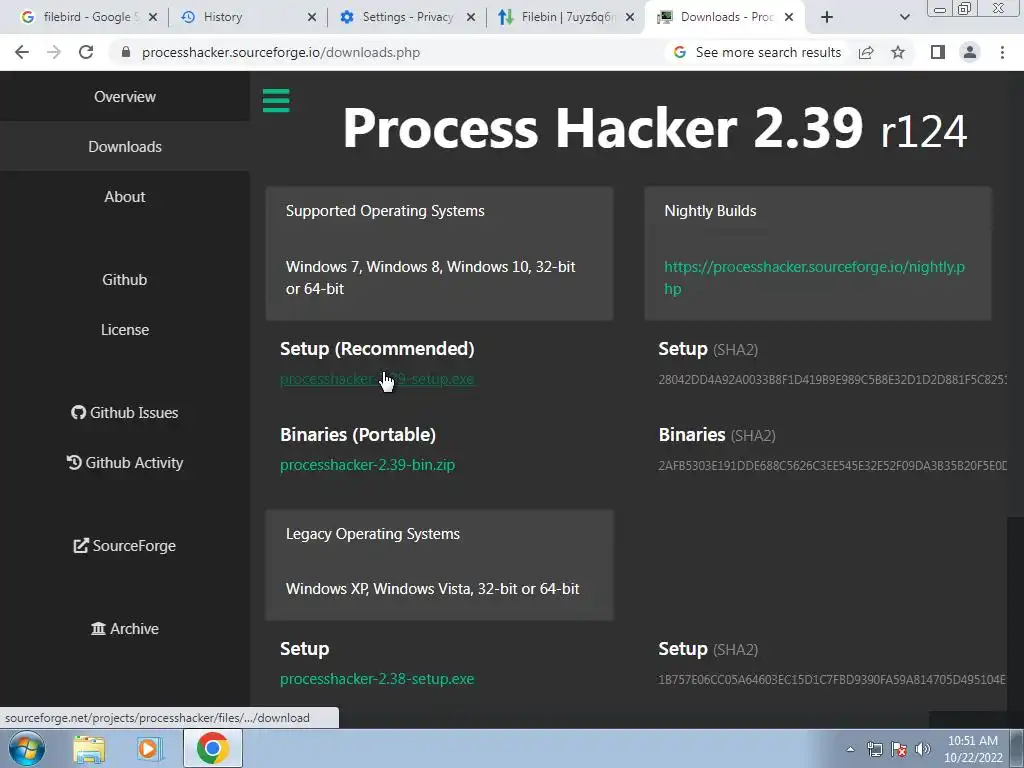Bookmark this page with the star icon

tap(898, 52)
